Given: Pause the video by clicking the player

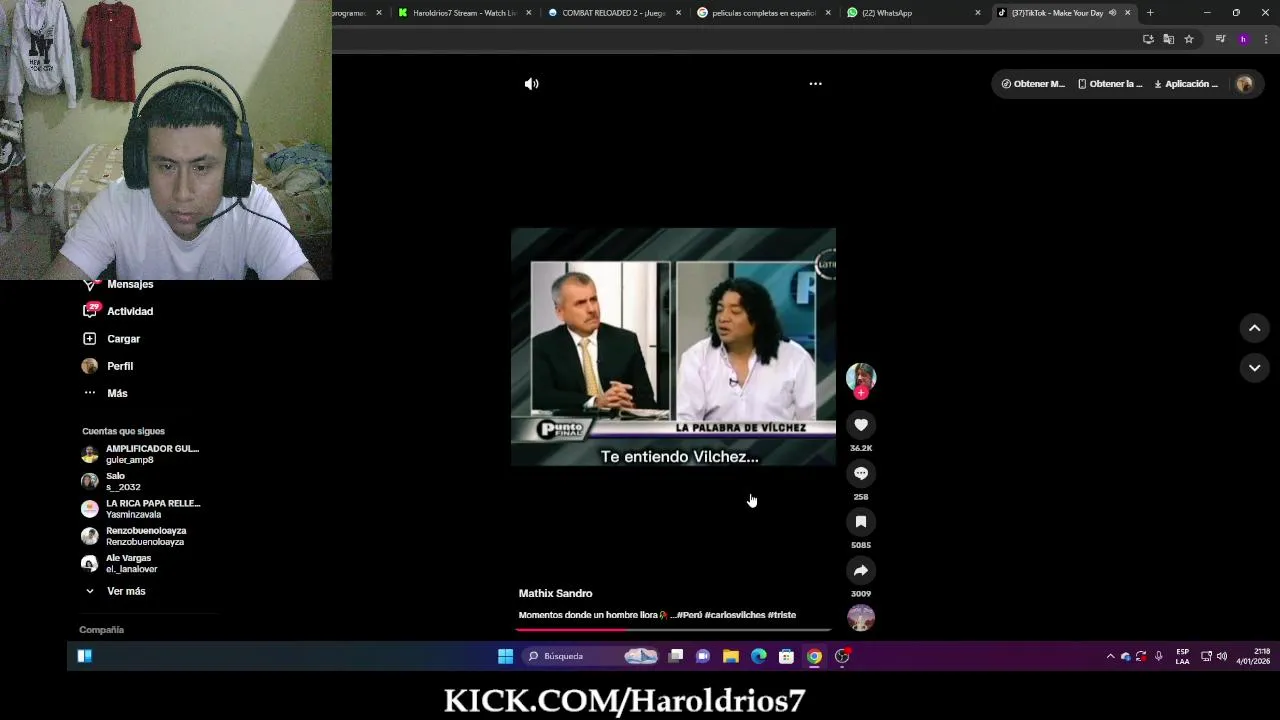Looking at the screenshot, I should point(673,347).
